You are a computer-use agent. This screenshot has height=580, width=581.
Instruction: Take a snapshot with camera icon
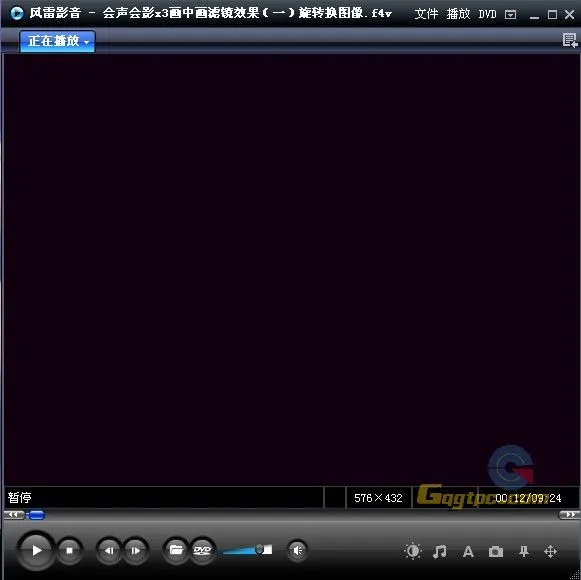click(496, 552)
